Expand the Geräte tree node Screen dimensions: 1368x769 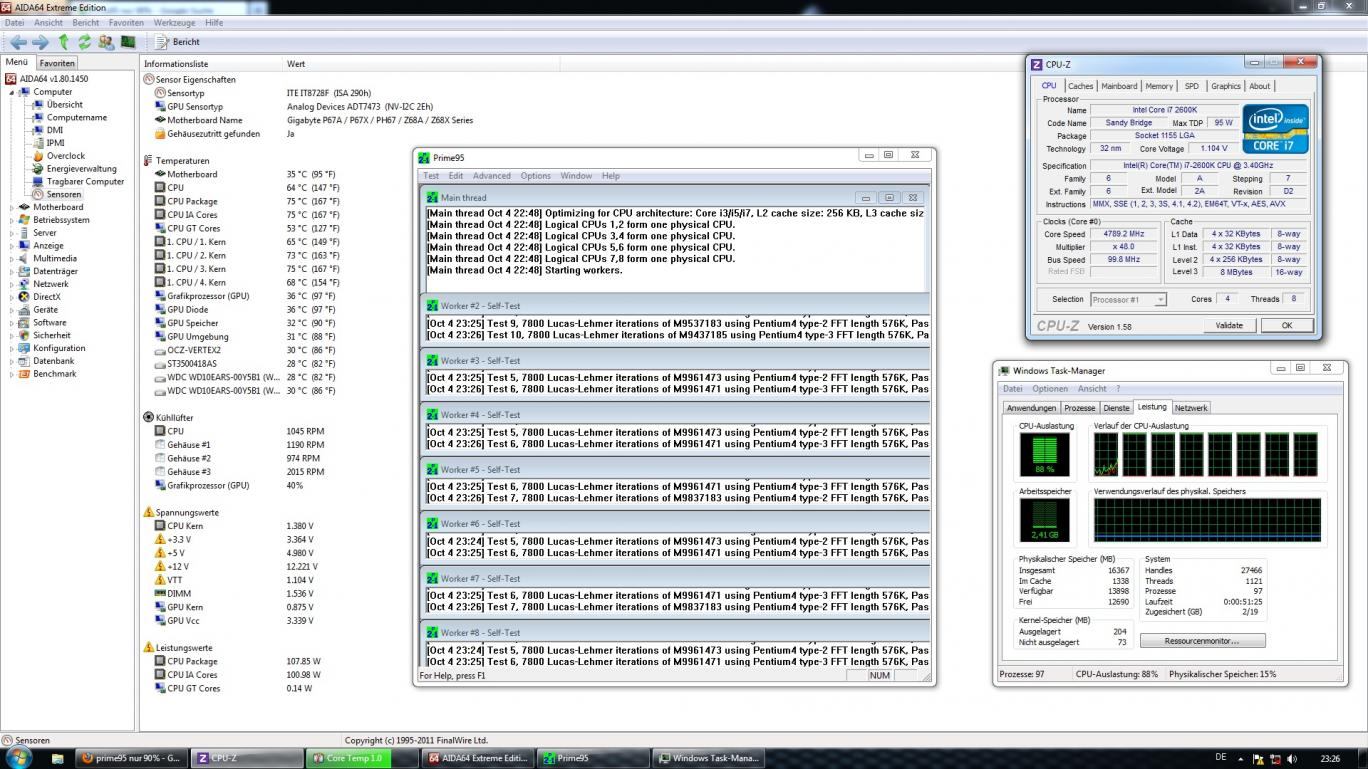[x=13, y=310]
